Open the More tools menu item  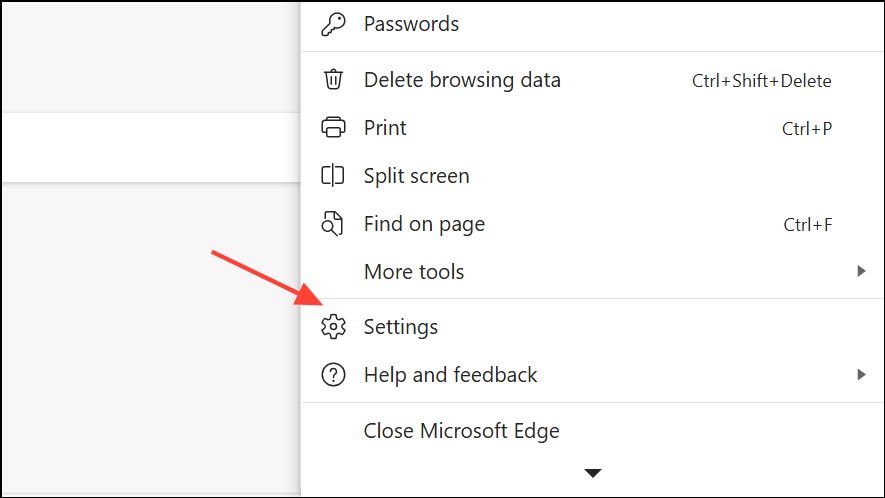(x=414, y=272)
